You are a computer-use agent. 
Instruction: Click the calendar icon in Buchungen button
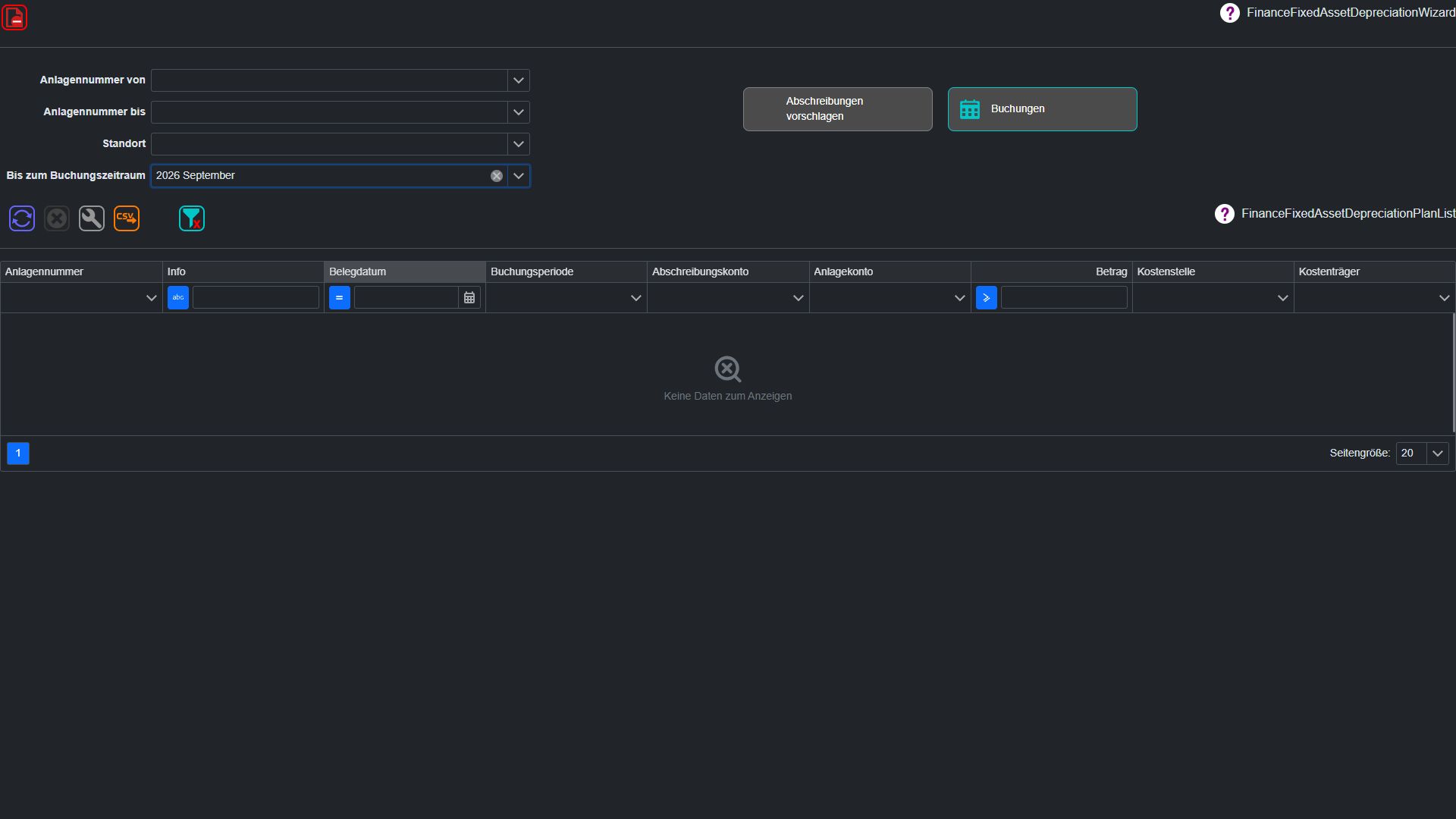(970, 109)
